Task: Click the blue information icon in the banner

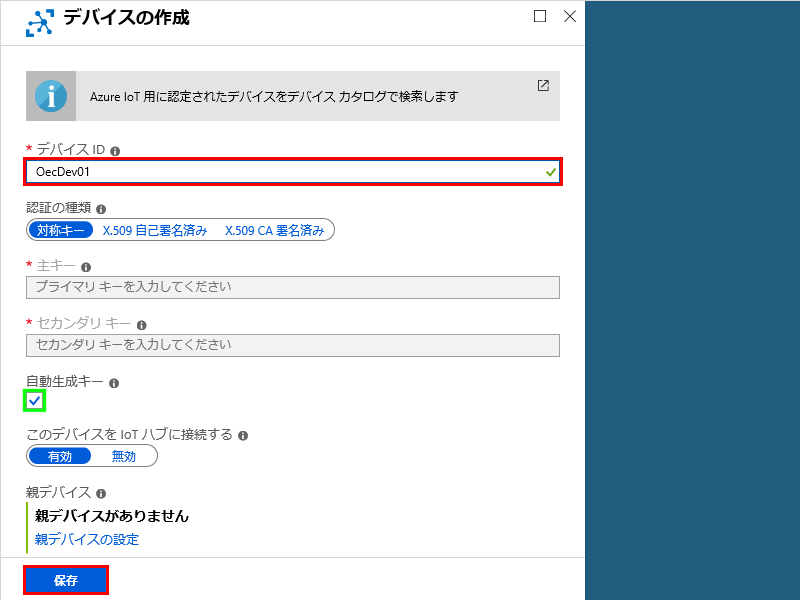Action: pos(51,96)
